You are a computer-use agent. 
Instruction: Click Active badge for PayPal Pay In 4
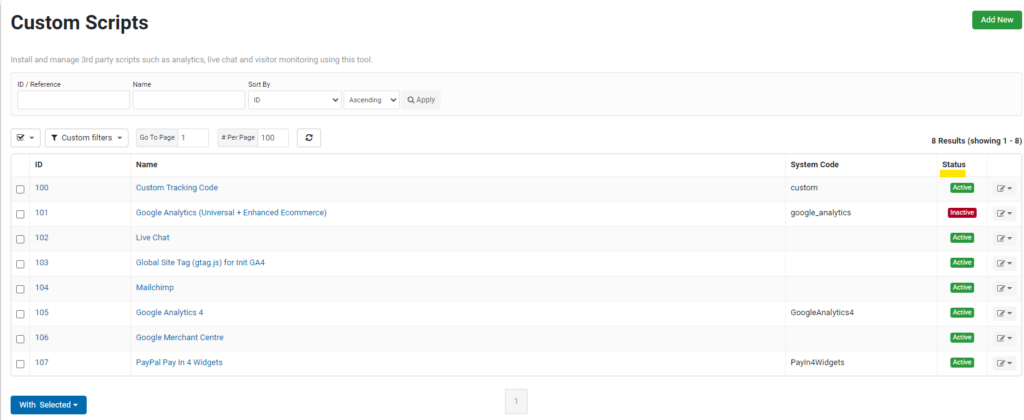tap(962, 362)
